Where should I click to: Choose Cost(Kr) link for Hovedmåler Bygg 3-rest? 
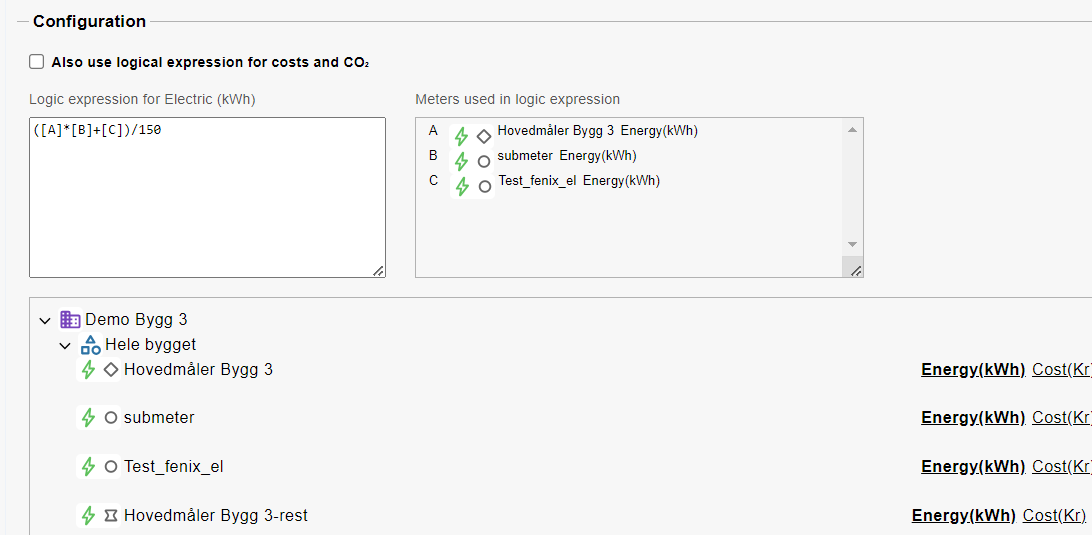1054,515
